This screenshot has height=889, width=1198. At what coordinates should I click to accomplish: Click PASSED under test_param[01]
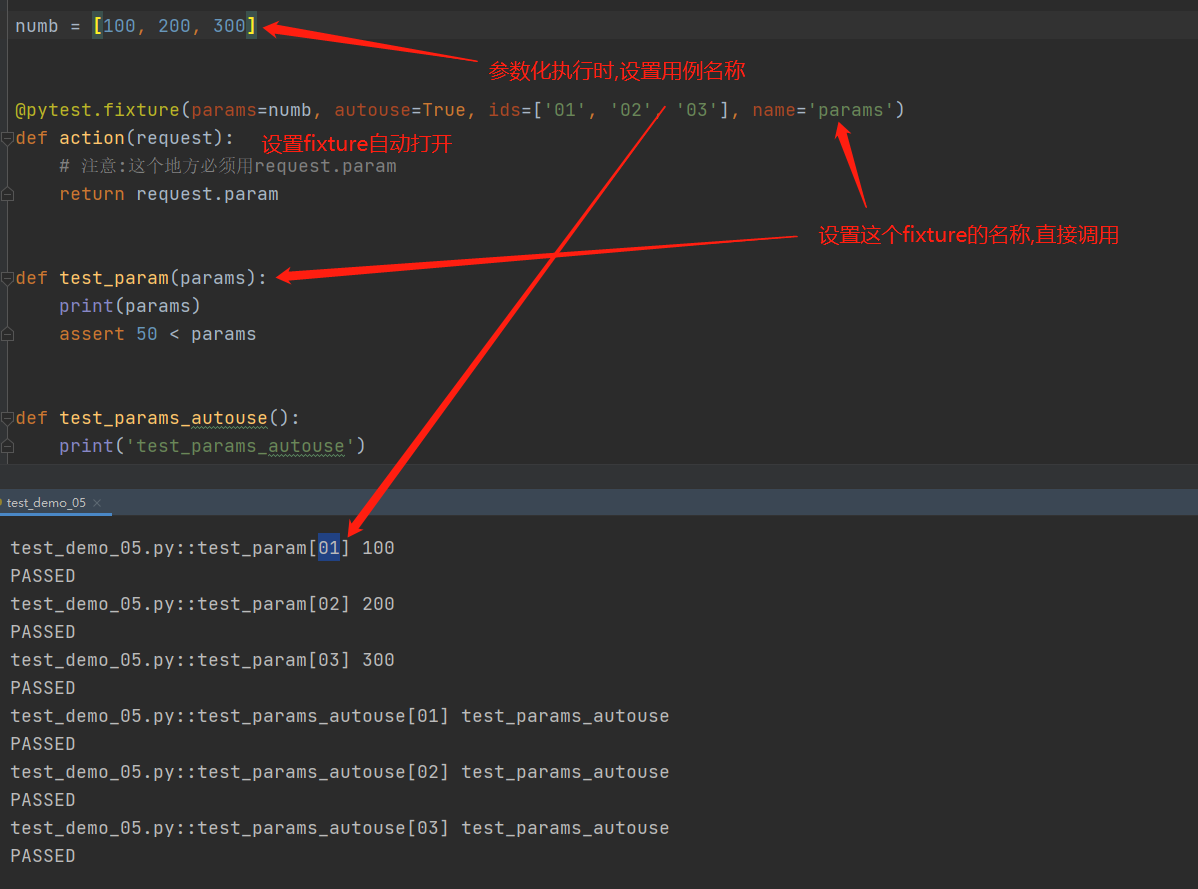click(x=43, y=576)
